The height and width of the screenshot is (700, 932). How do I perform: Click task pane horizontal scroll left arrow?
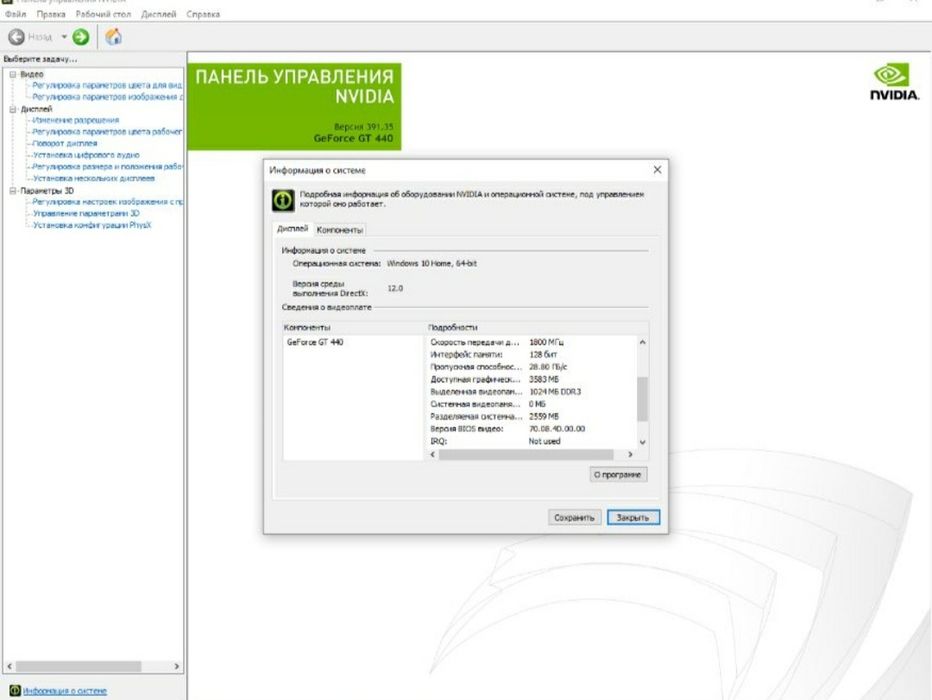coord(9,667)
